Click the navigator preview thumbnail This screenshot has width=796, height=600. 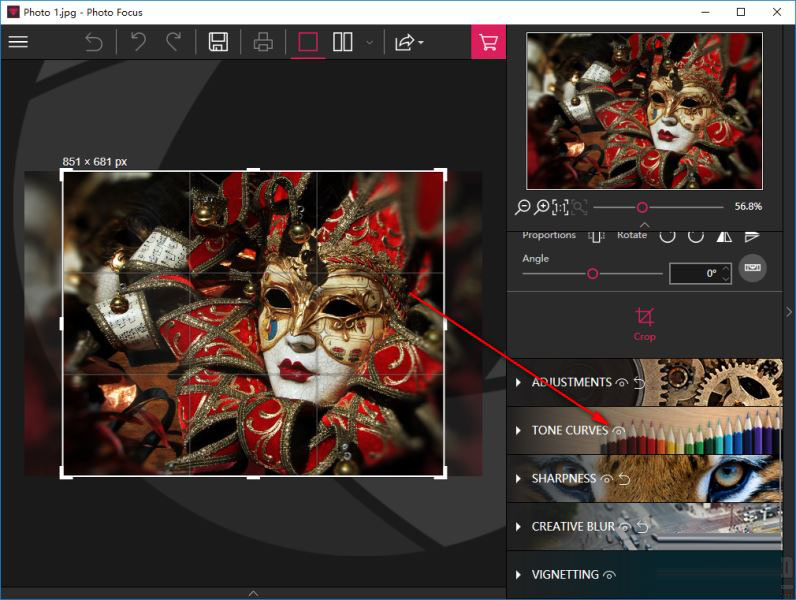click(x=644, y=111)
